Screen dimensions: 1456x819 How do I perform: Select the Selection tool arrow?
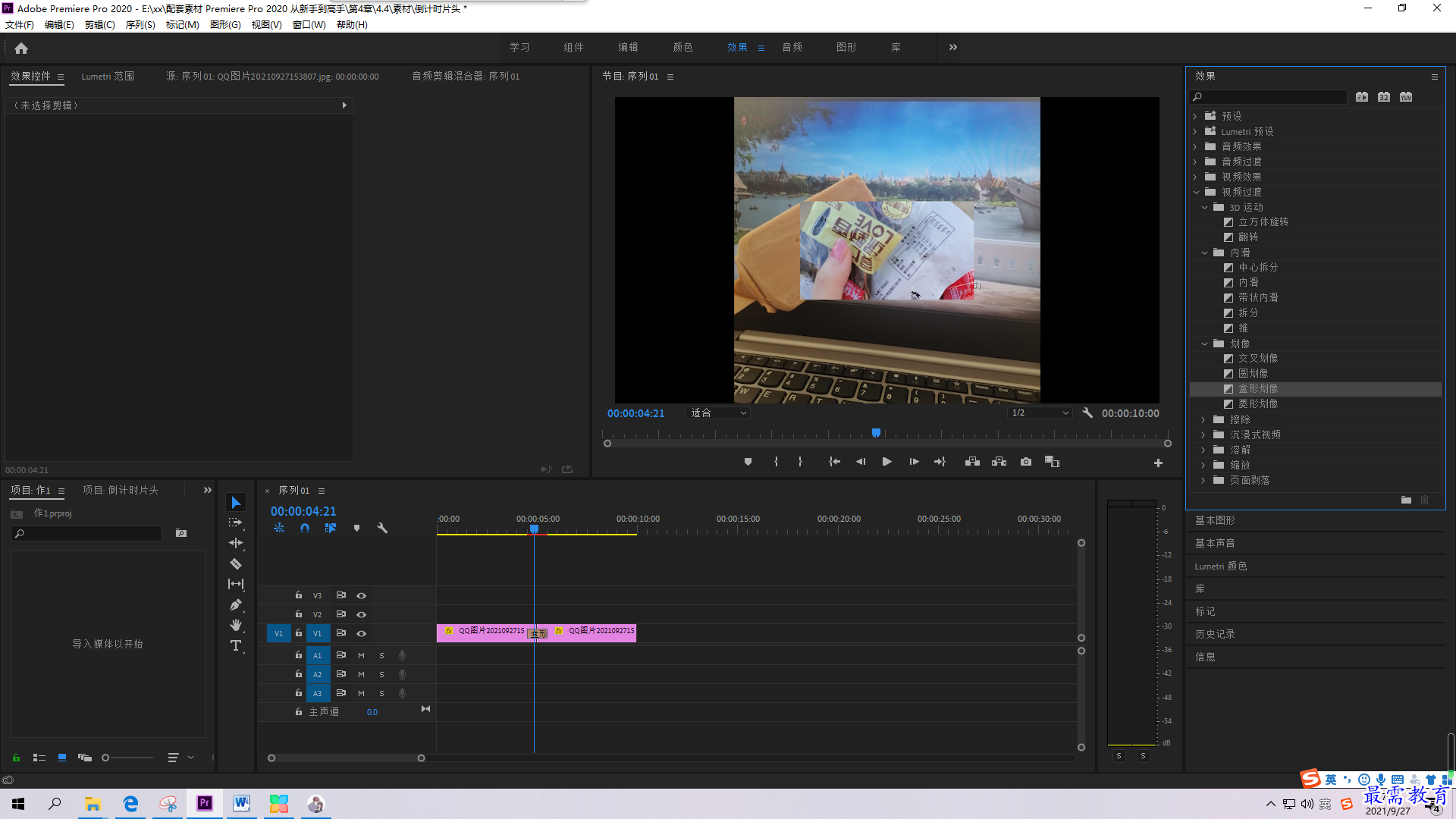point(236,503)
